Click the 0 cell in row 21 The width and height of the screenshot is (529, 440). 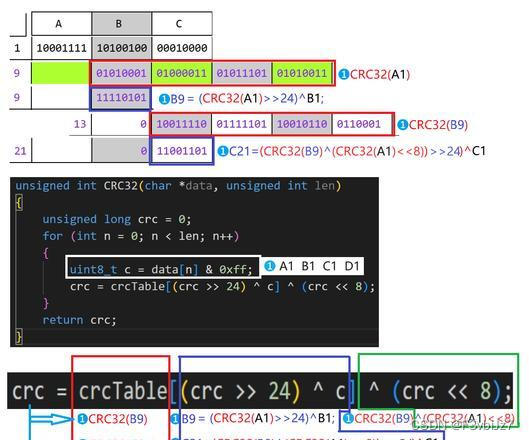pyautogui.click(x=121, y=150)
